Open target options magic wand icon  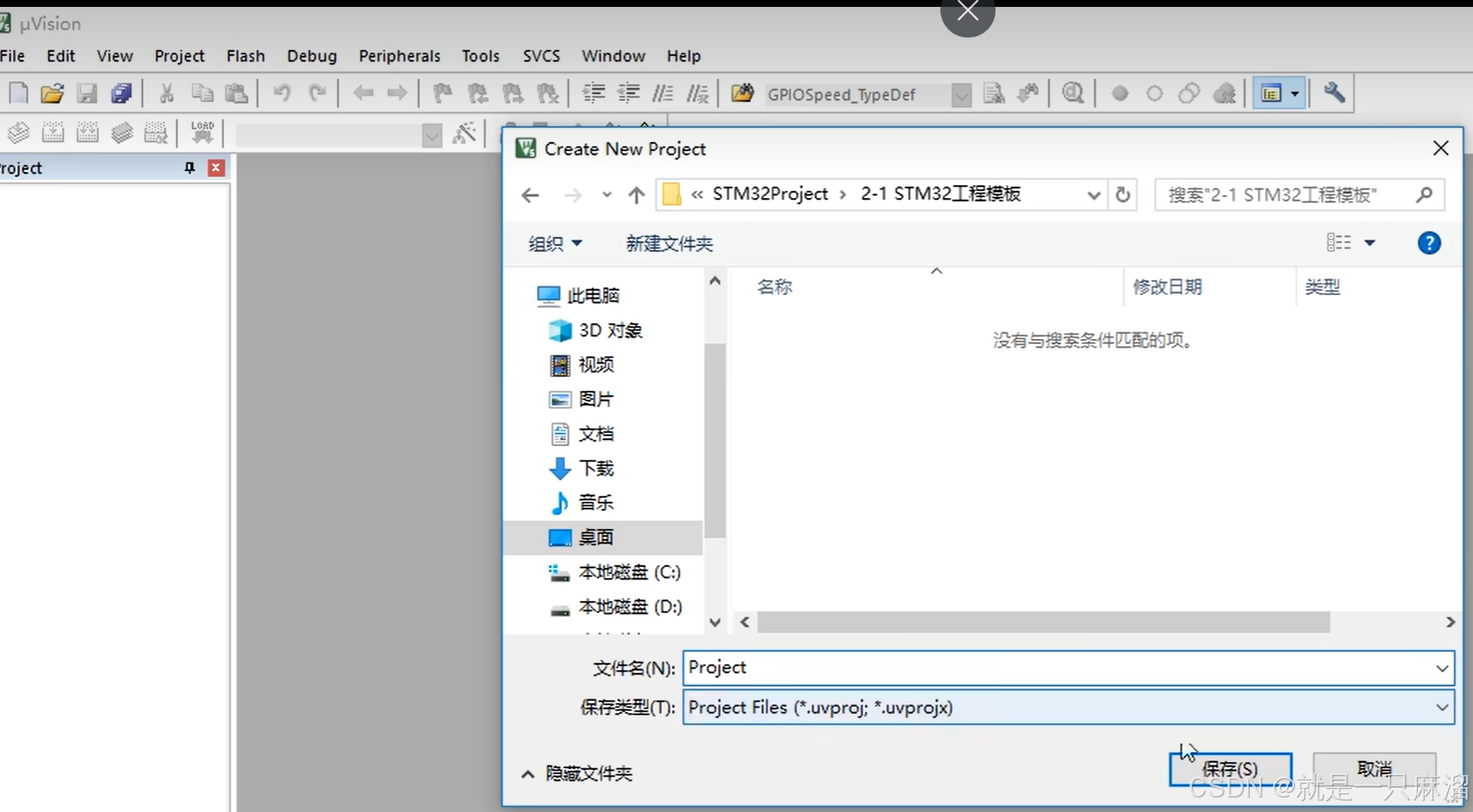tap(464, 133)
